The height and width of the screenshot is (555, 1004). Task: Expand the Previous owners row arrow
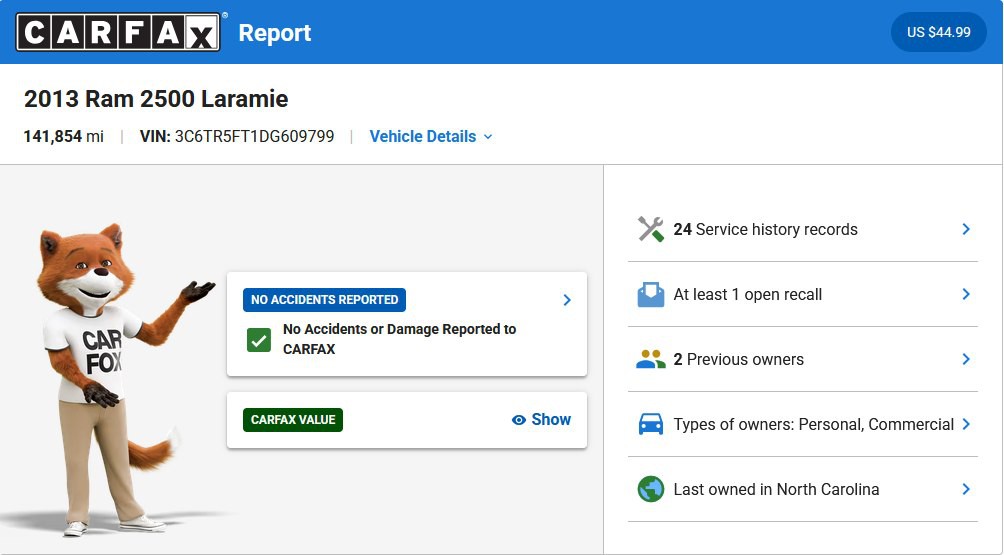click(966, 359)
